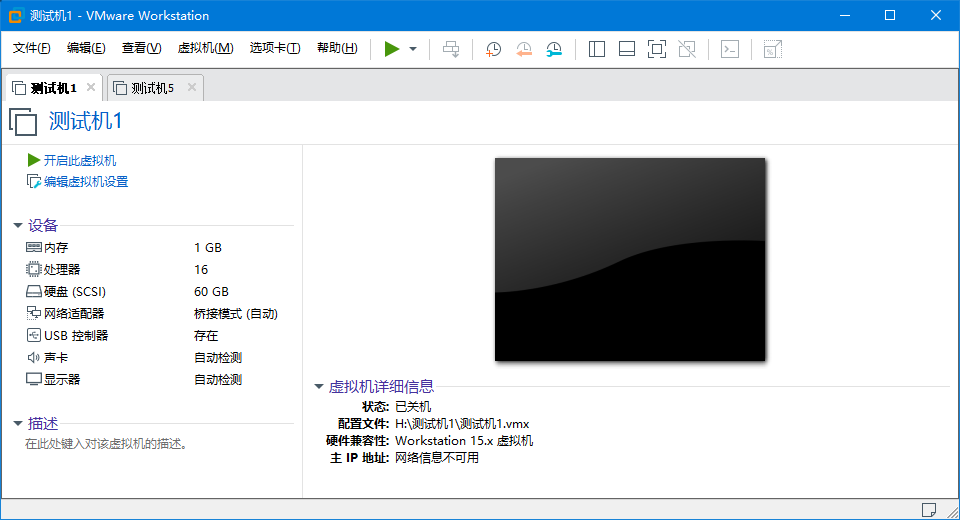Open the 编辑(E) menu
This screenshot has width=960, height=520.
[x=86, y=48]
